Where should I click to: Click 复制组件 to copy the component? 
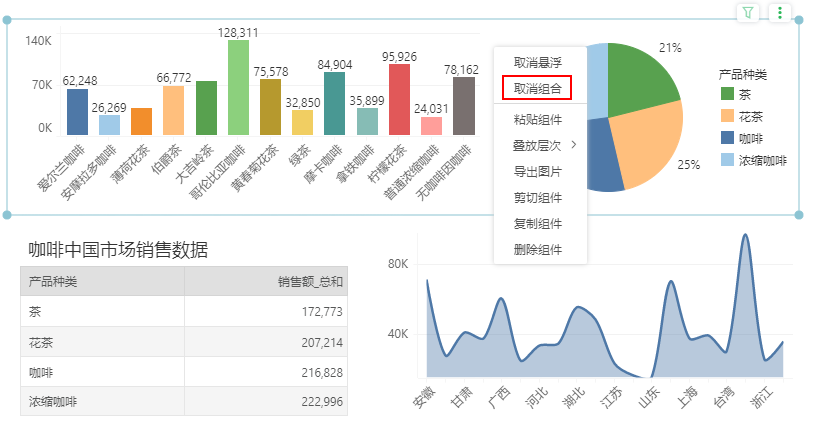[537, 223]
